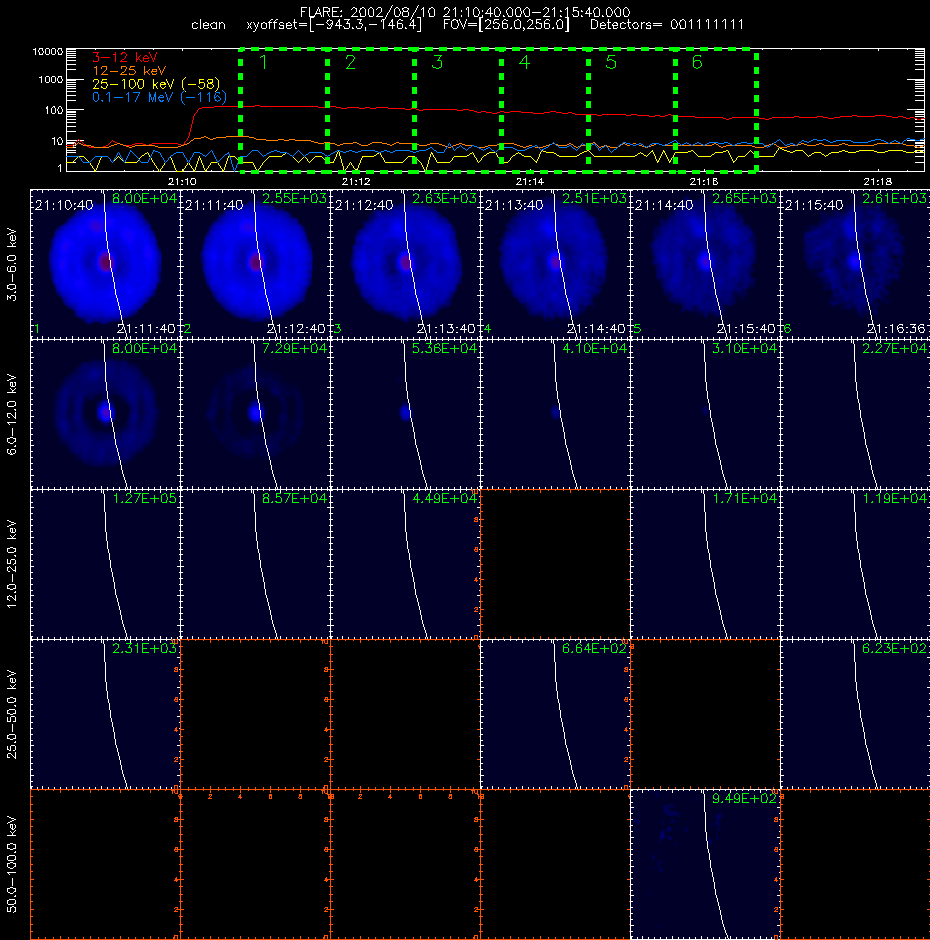Select interval marker 4 in the light curve
The image size is (930, 940).
[524, 62]
